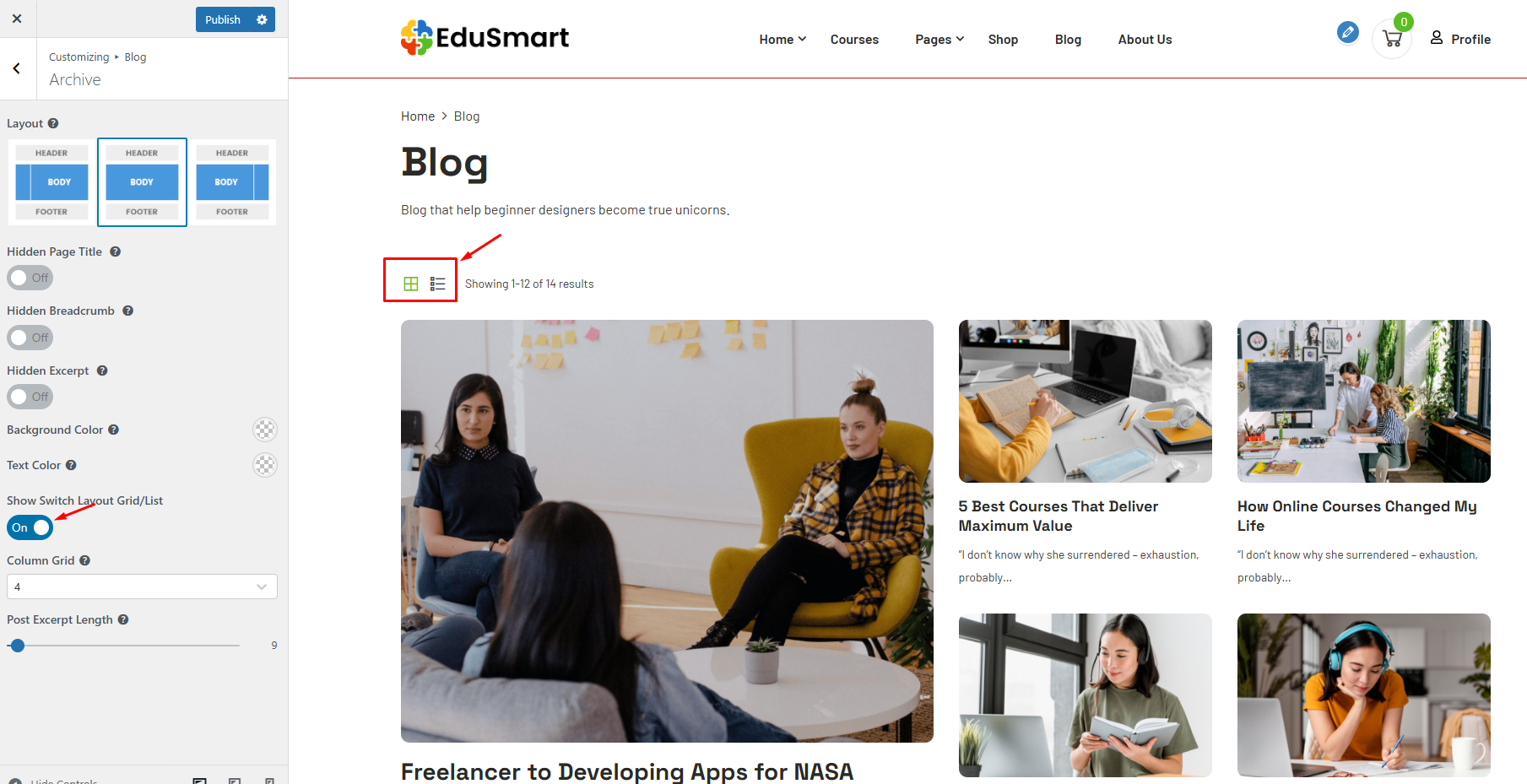The height and width of the screenshot is (784, 1527).
Task: Show help tooltip for Column Grid
Action: (85, 560)
